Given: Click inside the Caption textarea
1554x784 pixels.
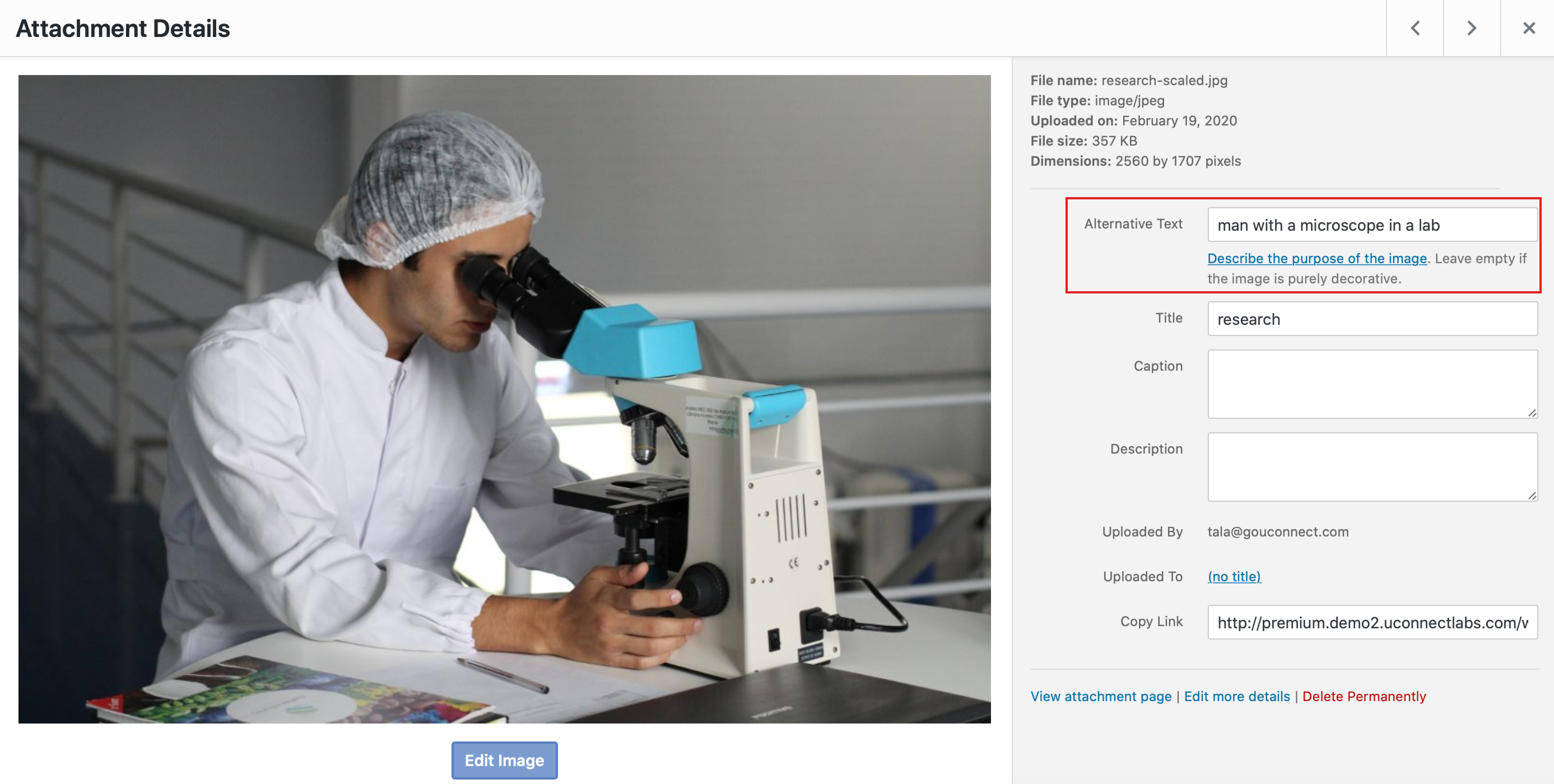Looking at the screenshot, I should pos(1372,384).
